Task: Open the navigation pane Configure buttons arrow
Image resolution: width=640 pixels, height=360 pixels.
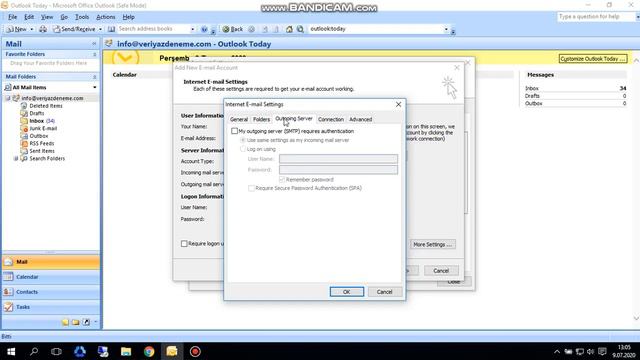Action: tap(96, 322)
